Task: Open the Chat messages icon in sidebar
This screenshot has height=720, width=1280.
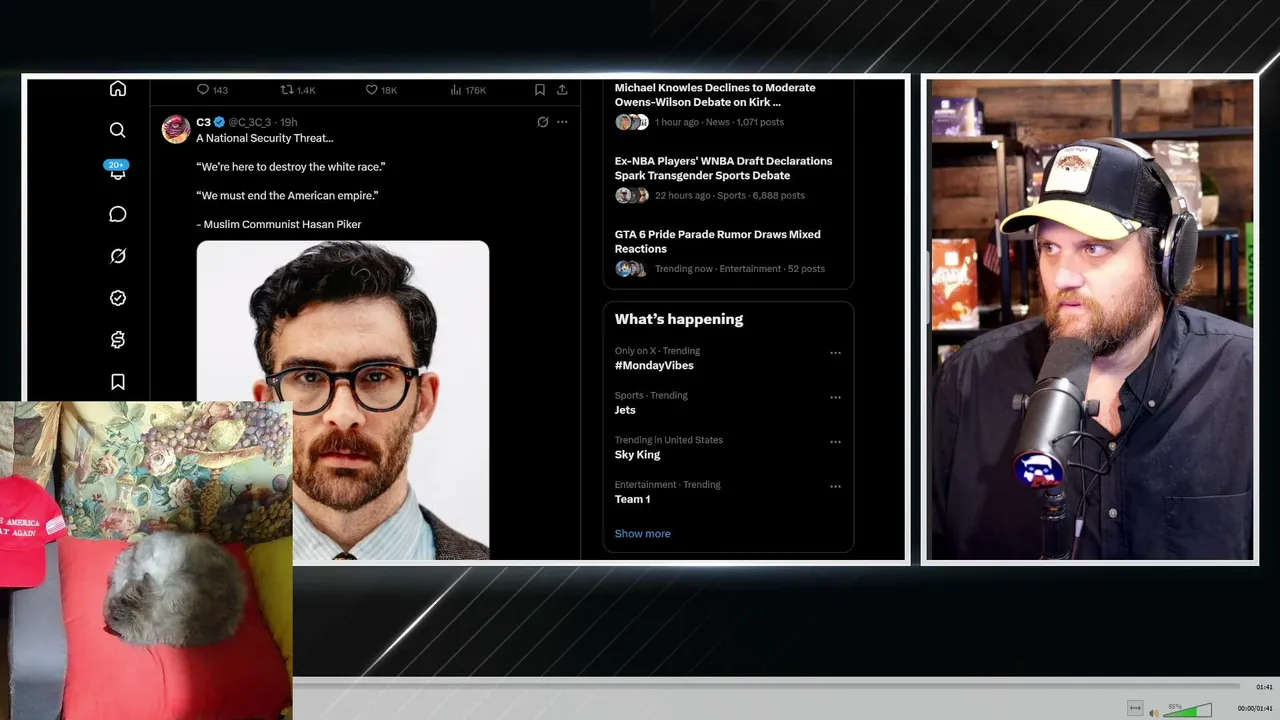Action: coord(118,214)
